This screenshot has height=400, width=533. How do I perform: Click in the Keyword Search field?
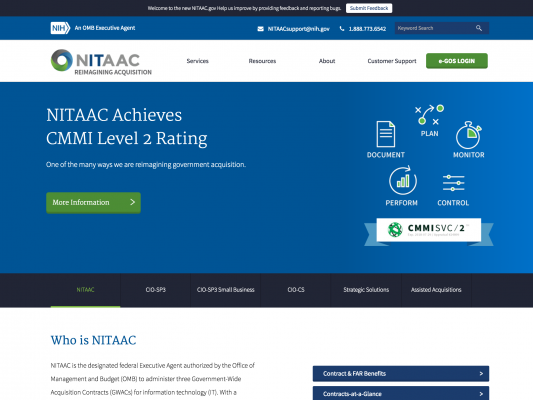point(442,28)
